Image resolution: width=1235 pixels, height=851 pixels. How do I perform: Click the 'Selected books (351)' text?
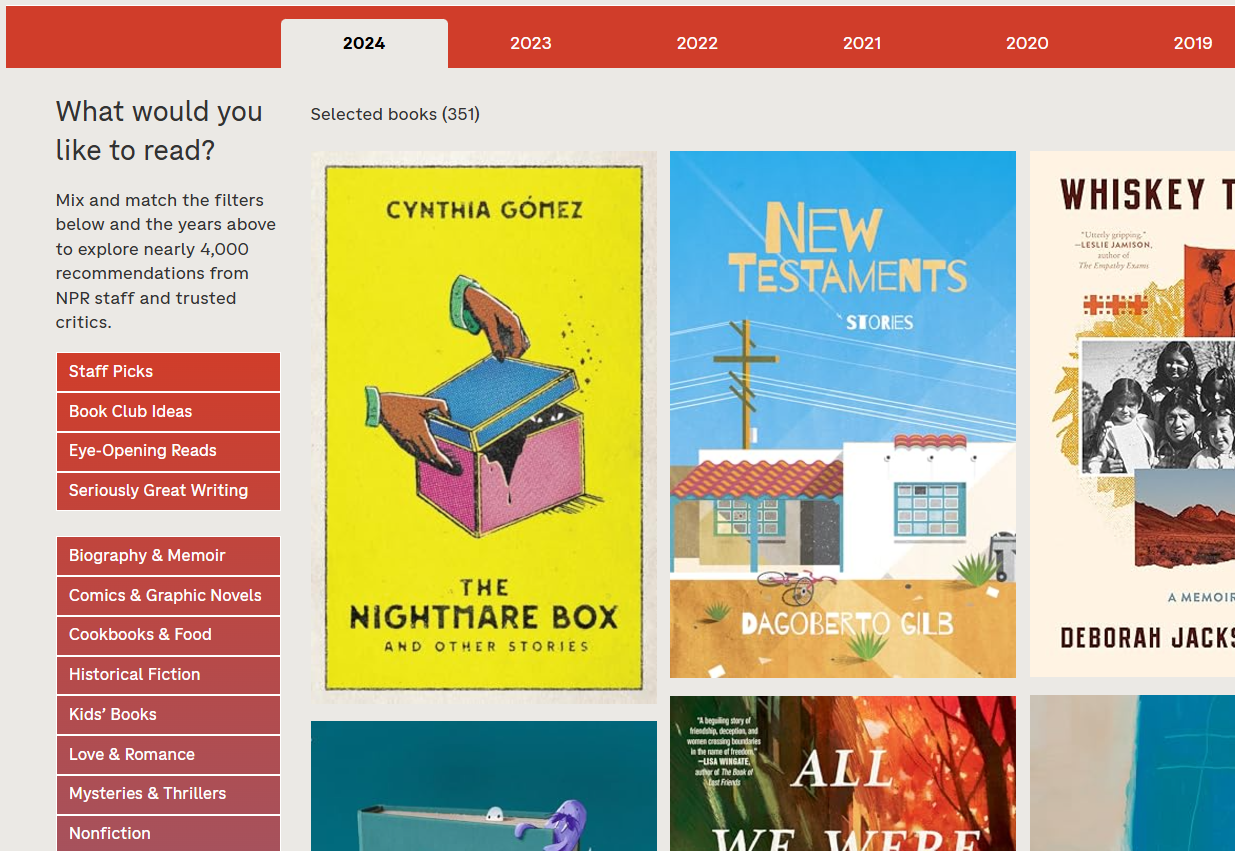pos(395,114)
